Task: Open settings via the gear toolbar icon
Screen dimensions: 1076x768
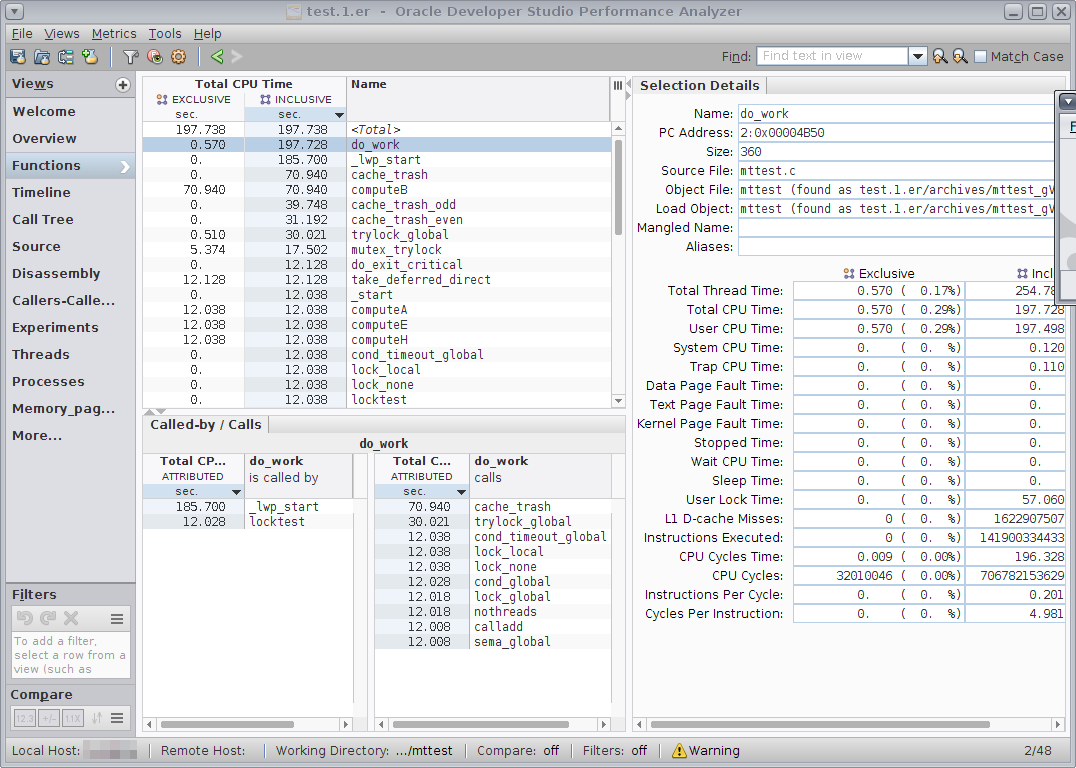Action: [x=179, y=57]
